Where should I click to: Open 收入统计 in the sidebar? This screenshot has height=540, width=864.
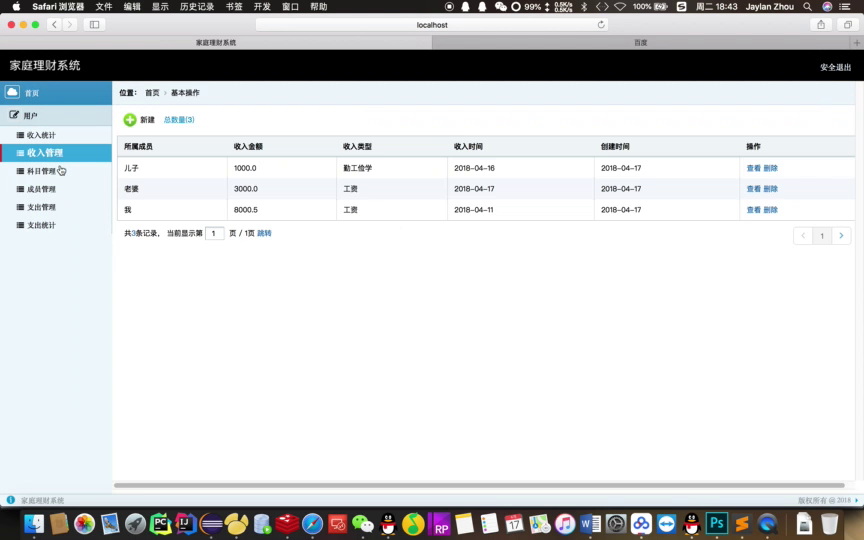click(41, 135)
